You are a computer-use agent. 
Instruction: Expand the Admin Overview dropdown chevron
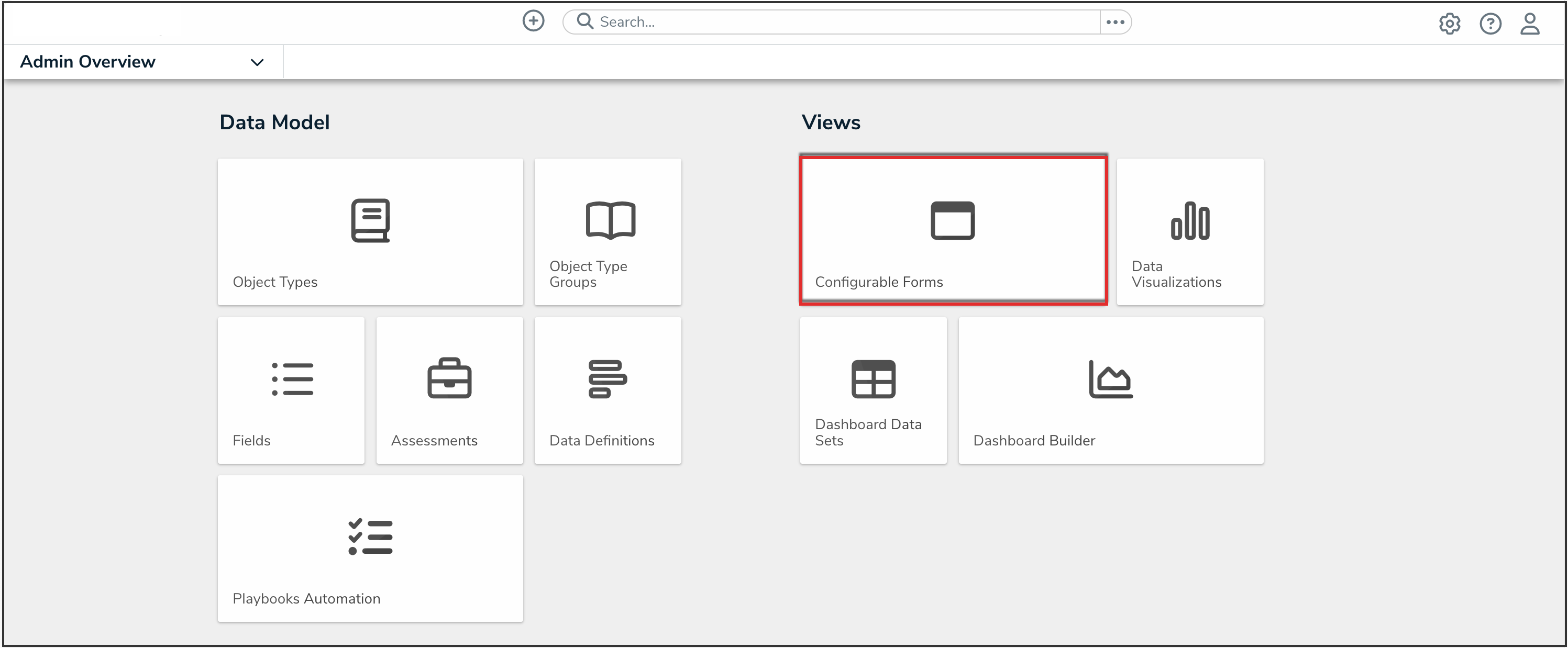pos(257,62)
